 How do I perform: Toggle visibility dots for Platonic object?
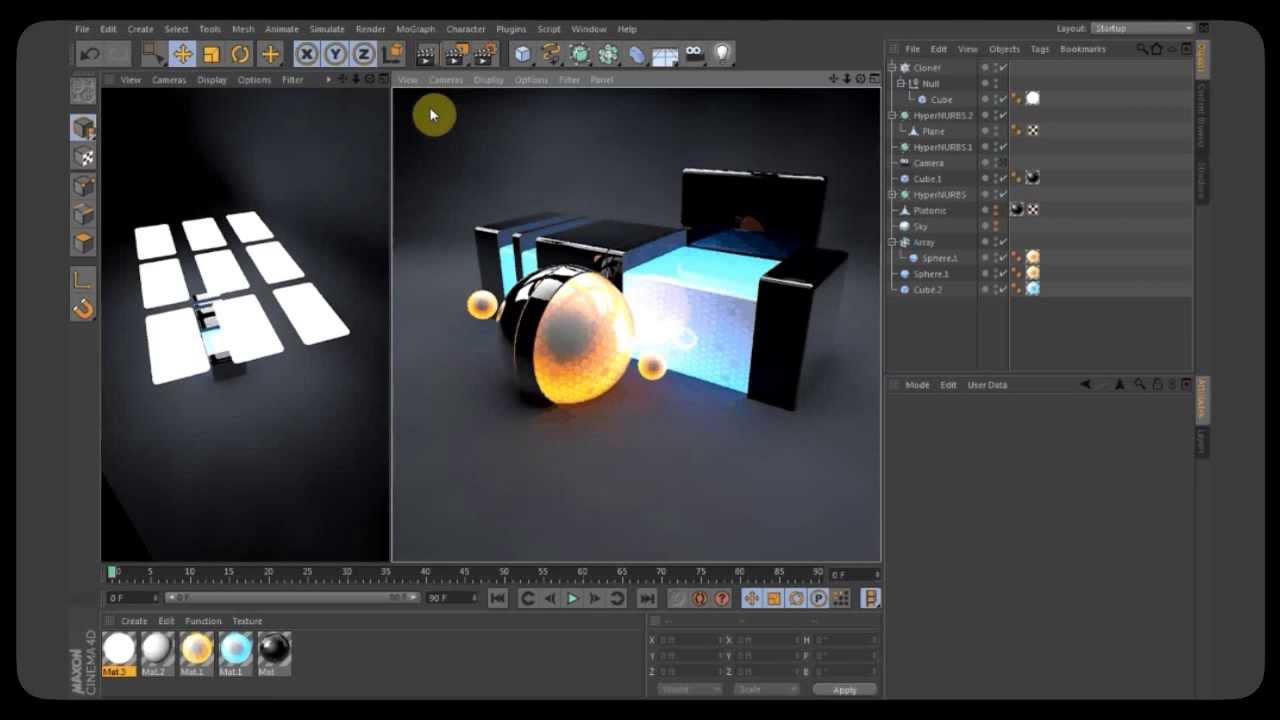[x=995, y=210]
